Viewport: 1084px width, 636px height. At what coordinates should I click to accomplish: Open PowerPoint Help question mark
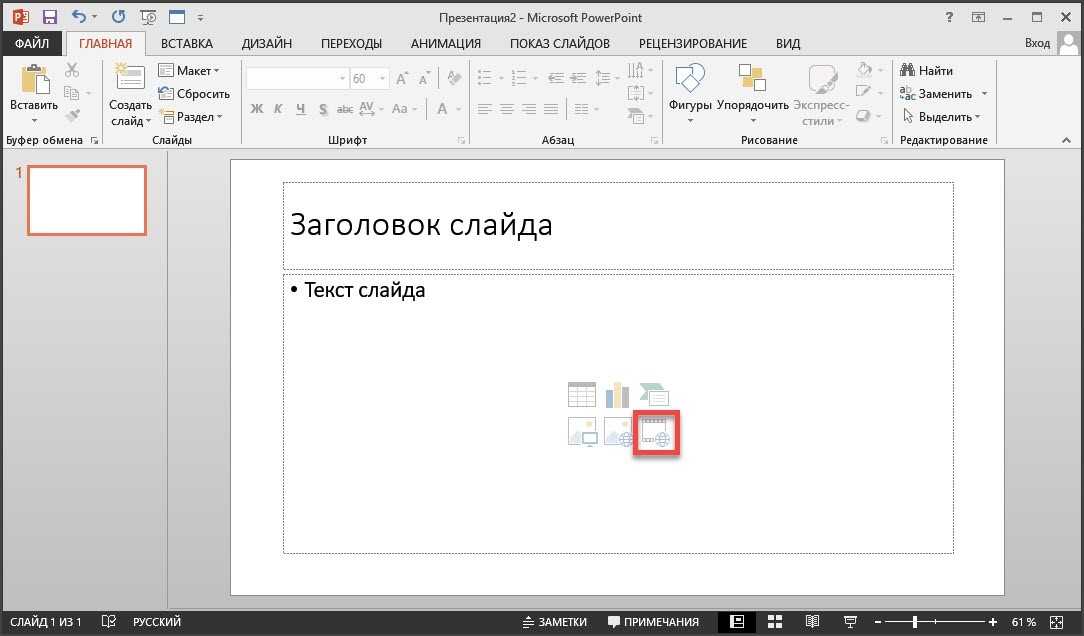click(x=949, y=17)
